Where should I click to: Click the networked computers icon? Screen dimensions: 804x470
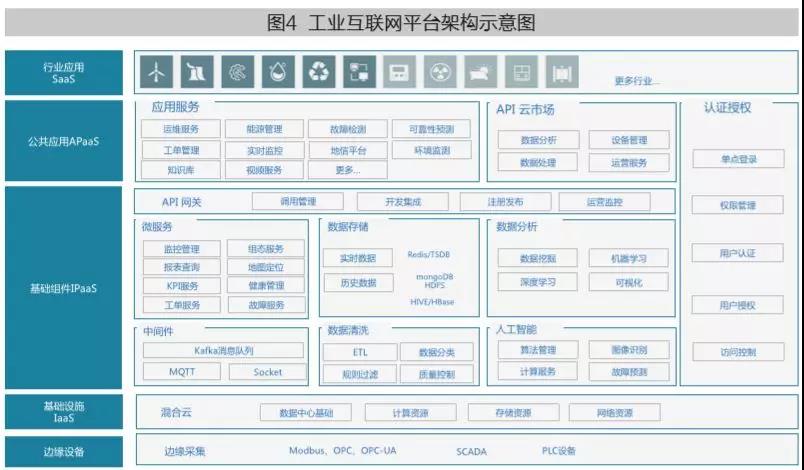(359, 72)
